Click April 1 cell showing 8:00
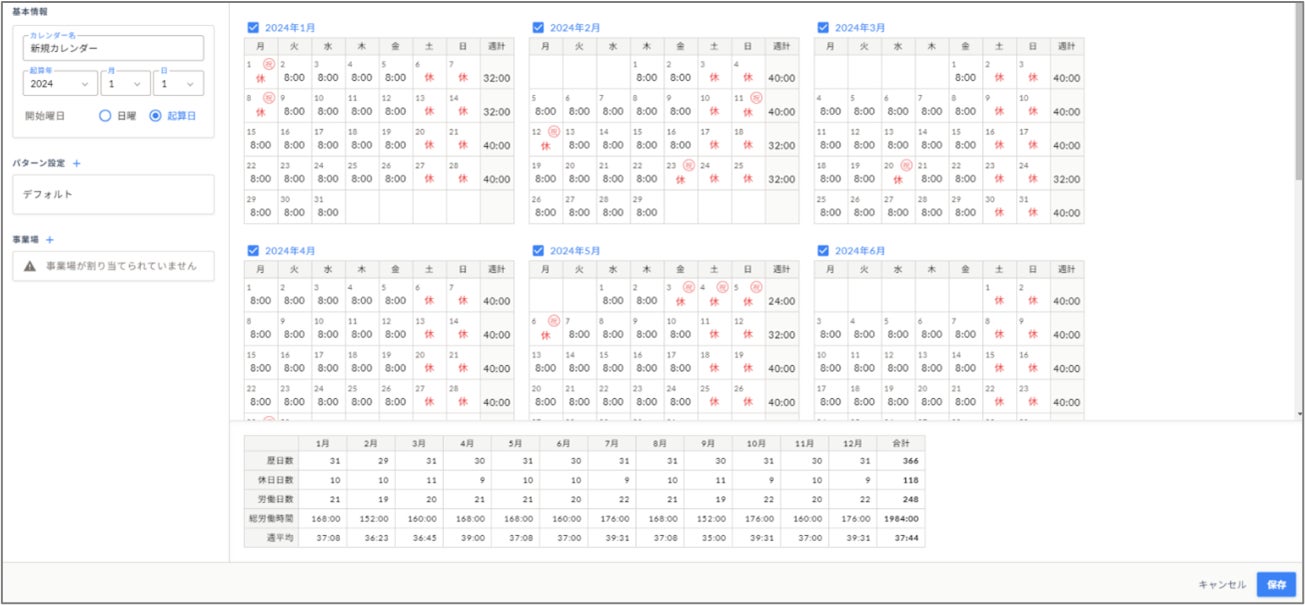This screenshot has height=605, width=1305. [261, 295]
